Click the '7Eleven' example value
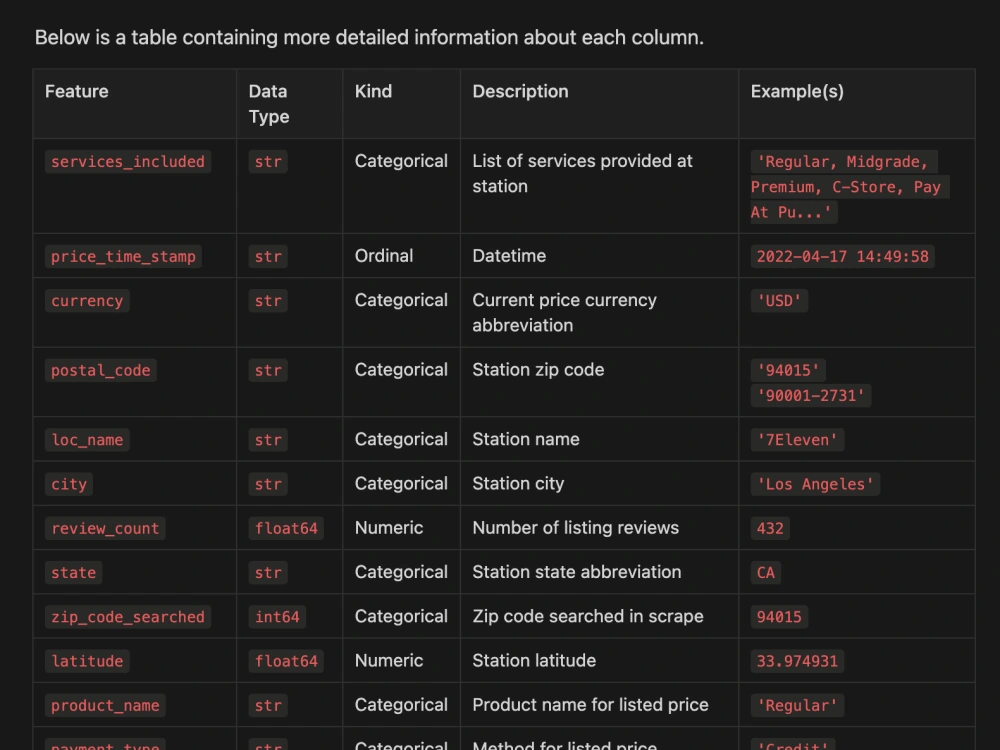Screen dimensions: 1000x750 click(797, 439)
